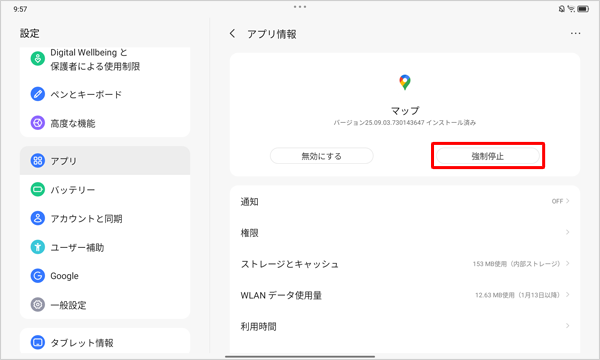Tap the Digital Wellbeing icon
Screen dimensions: 600x360
click(x=38, y=59)
